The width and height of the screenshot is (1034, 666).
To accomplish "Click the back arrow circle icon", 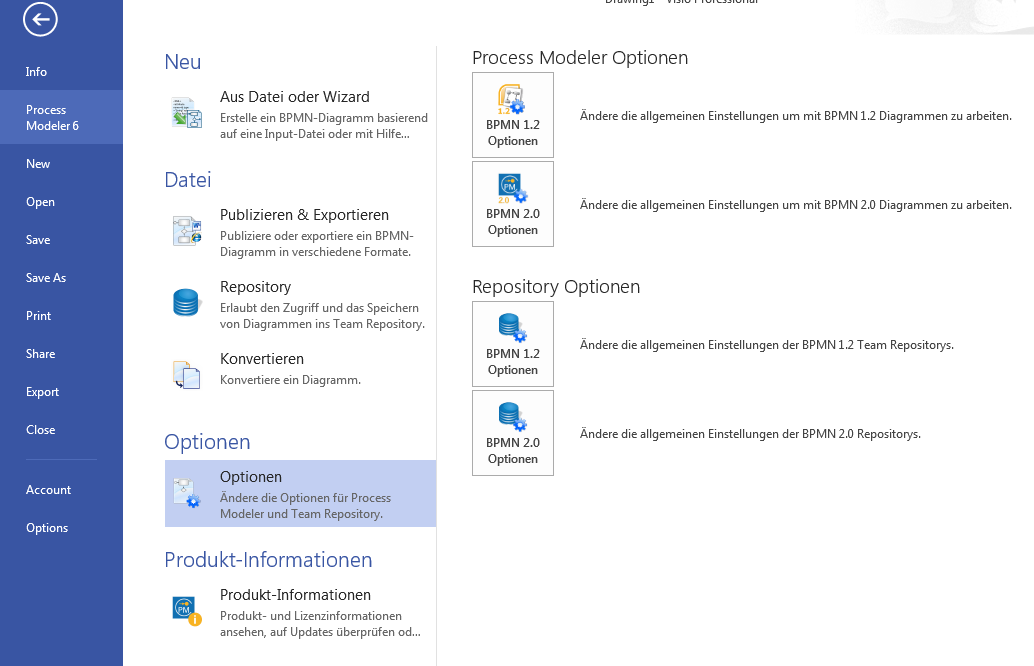I will pyautogui.click(x=40, y=19).
